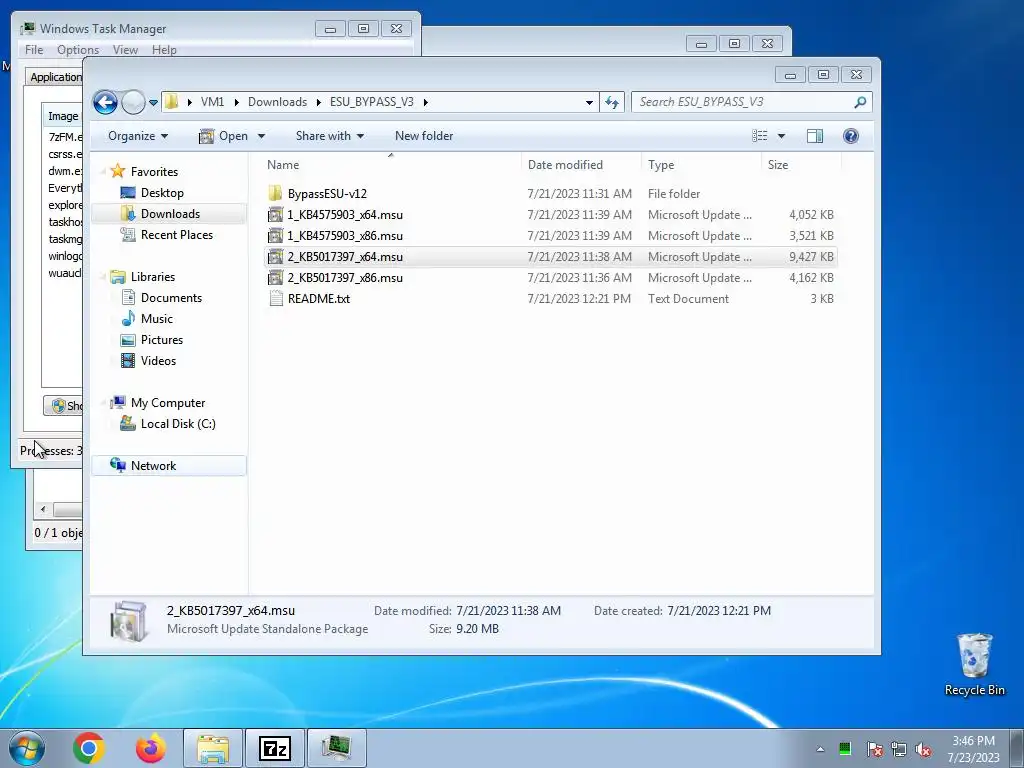
Task: Open Desktop in the navigation pane
Action: click(x=162, y=193)
